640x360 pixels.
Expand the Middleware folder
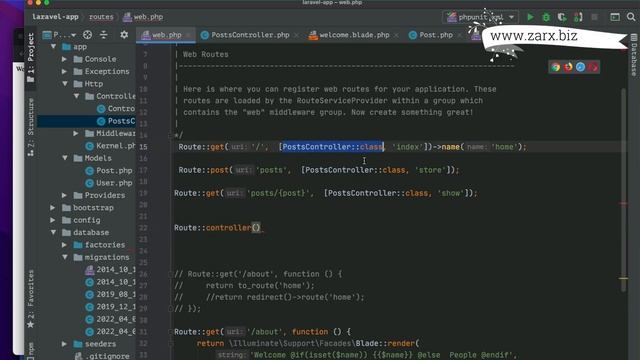(x=76, y=133)
